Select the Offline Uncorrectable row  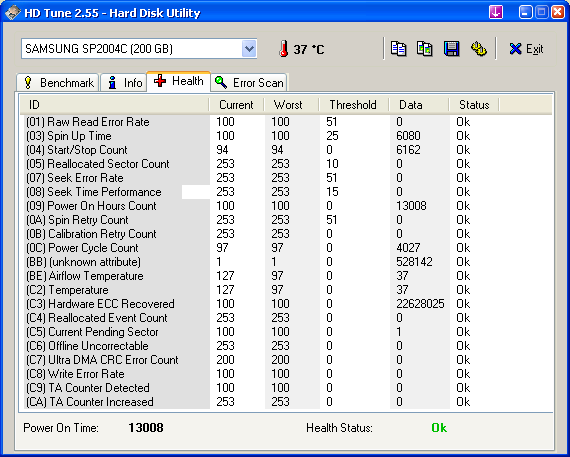(286, 346)
